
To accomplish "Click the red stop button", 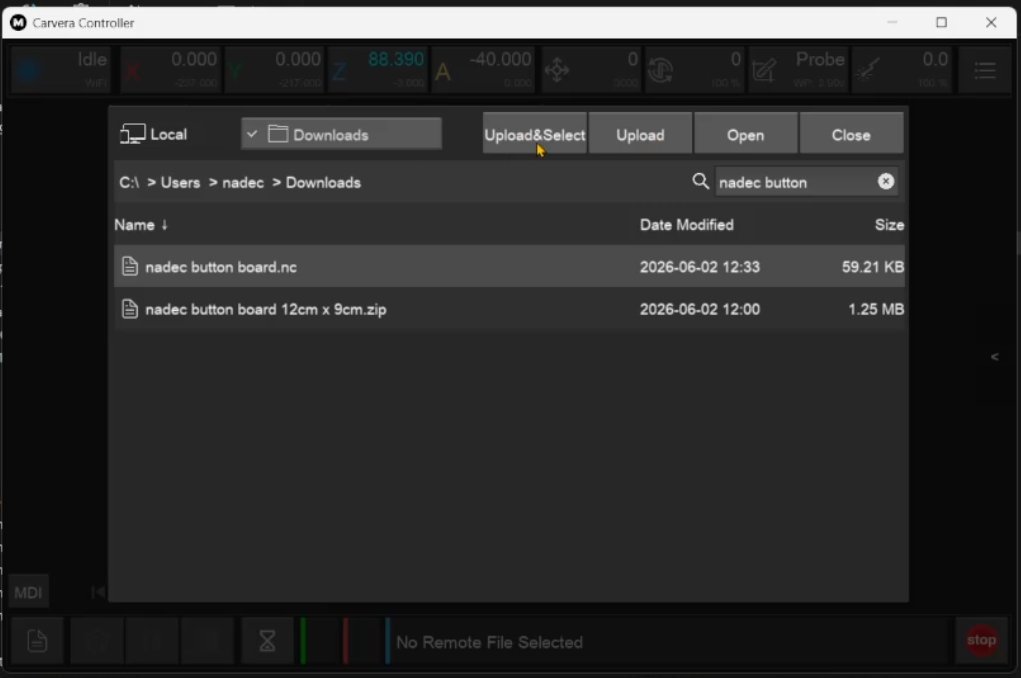I will pos(981,640).
